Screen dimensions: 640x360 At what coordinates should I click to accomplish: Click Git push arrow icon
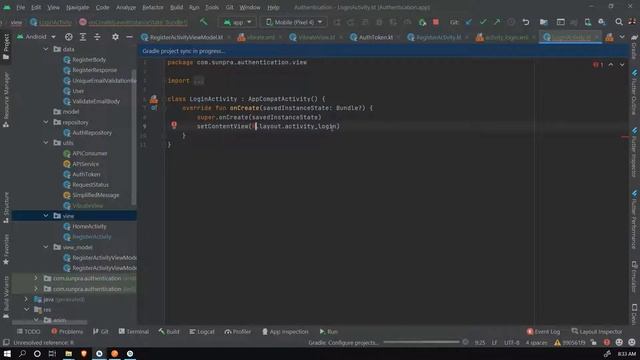click(497, 22)
